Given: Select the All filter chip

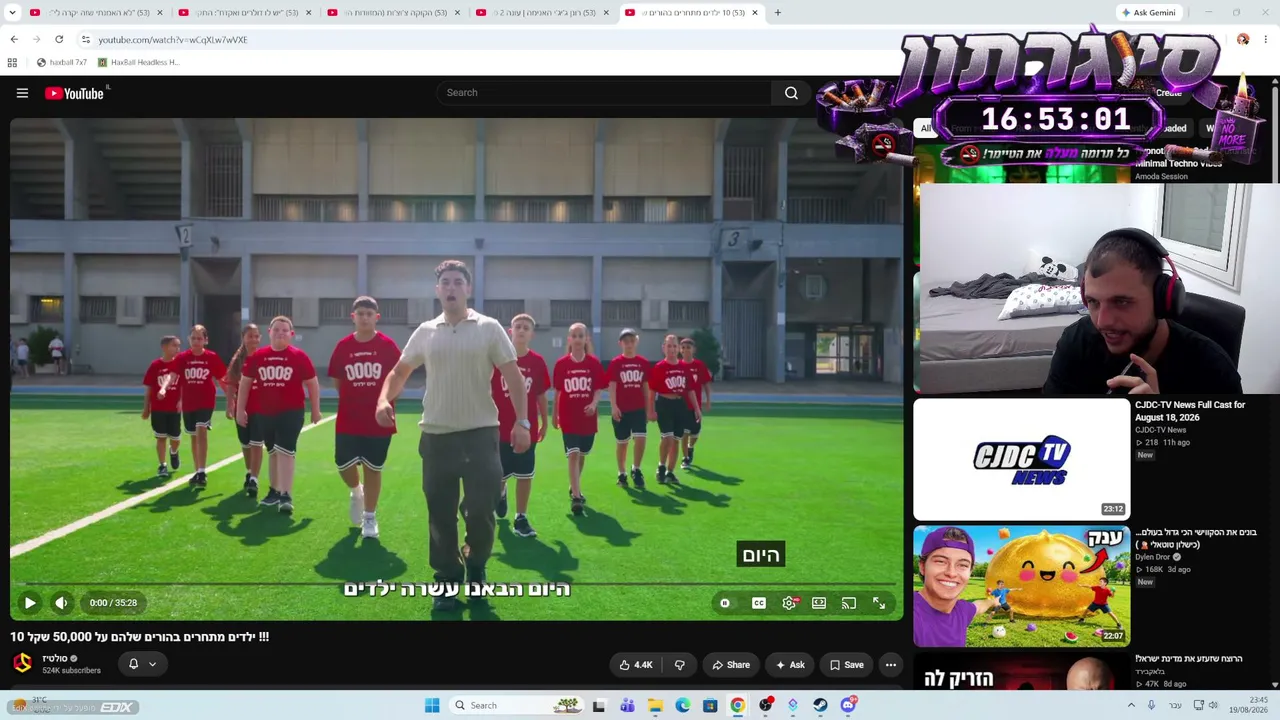Looking at the screenshot, I should [x=926, y=128].
